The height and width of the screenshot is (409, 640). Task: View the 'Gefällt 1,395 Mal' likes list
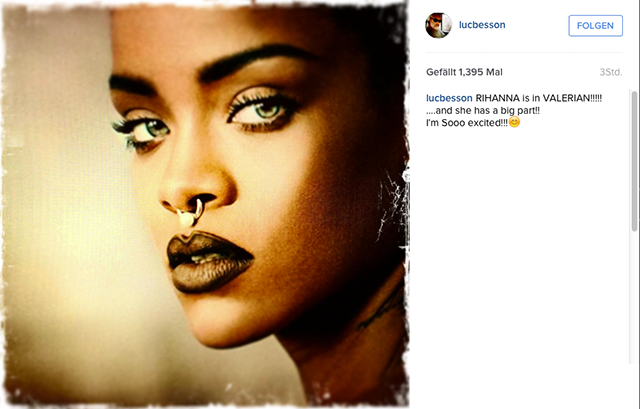click(464, 72)
